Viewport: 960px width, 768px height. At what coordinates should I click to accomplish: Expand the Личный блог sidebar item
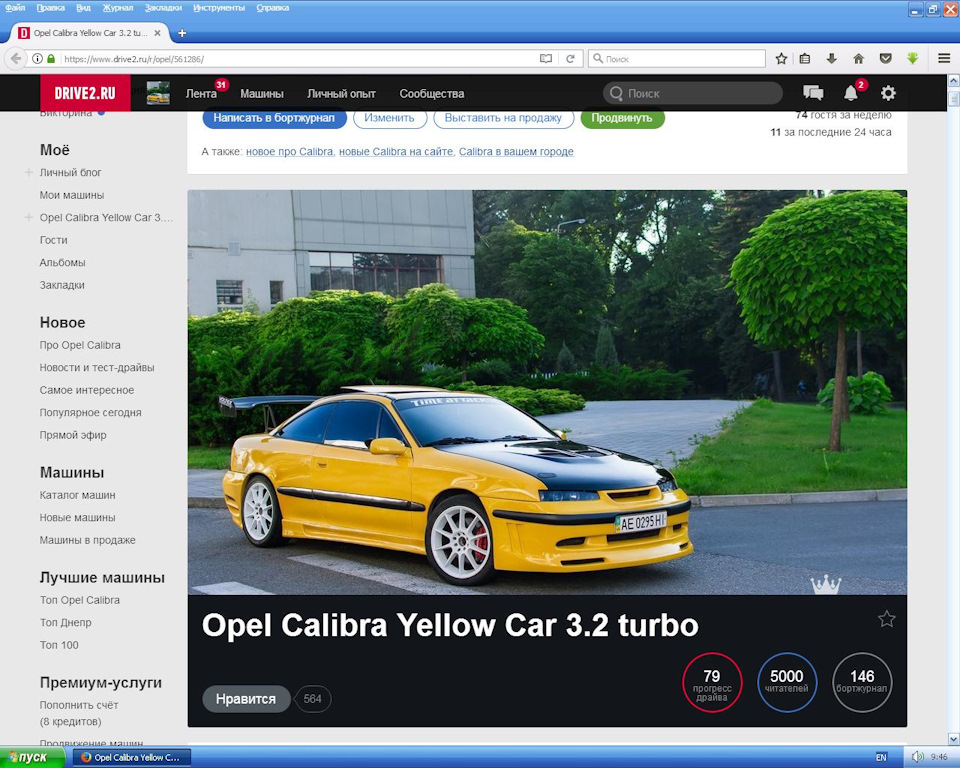click(x=29, y=173)
